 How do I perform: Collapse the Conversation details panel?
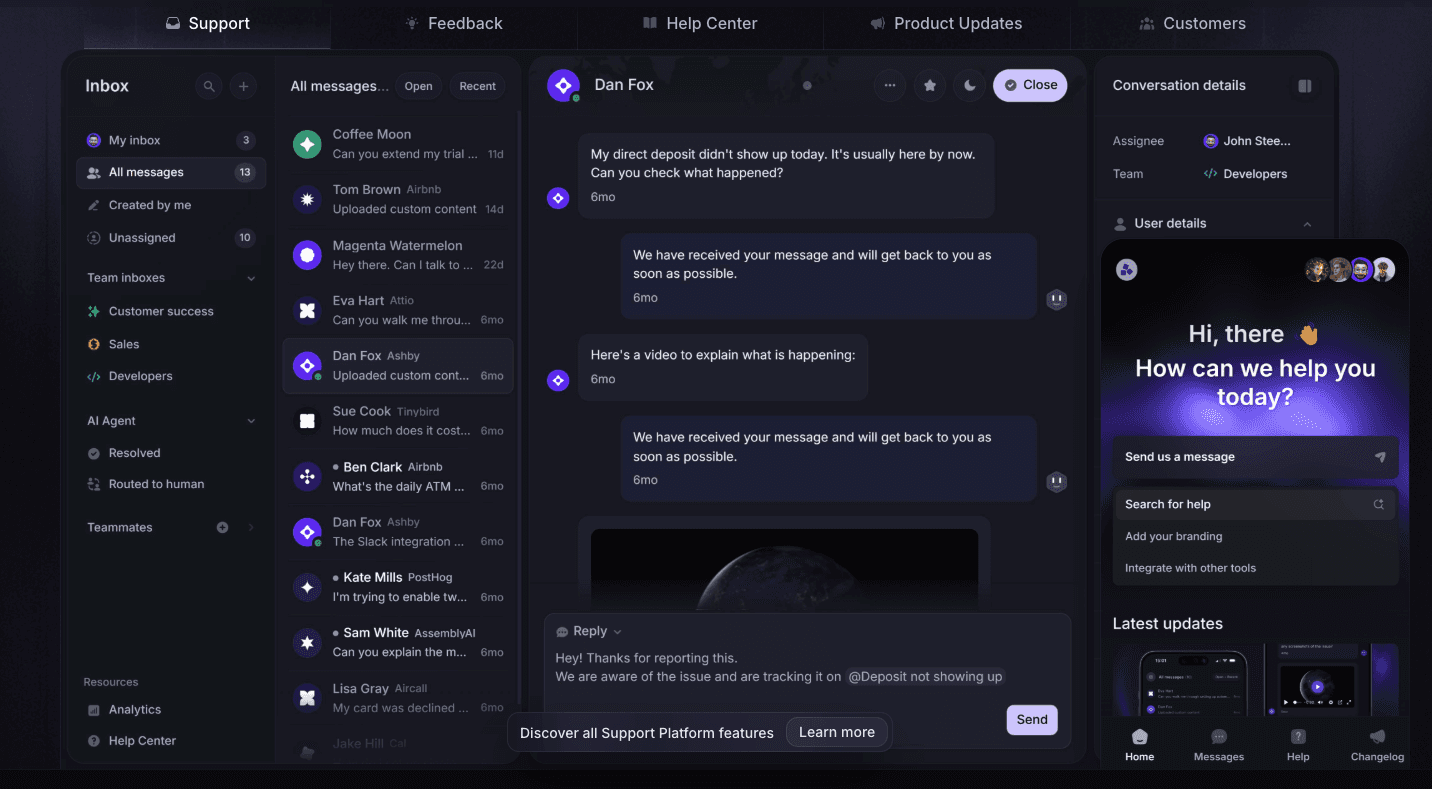tap(1305, 86)
